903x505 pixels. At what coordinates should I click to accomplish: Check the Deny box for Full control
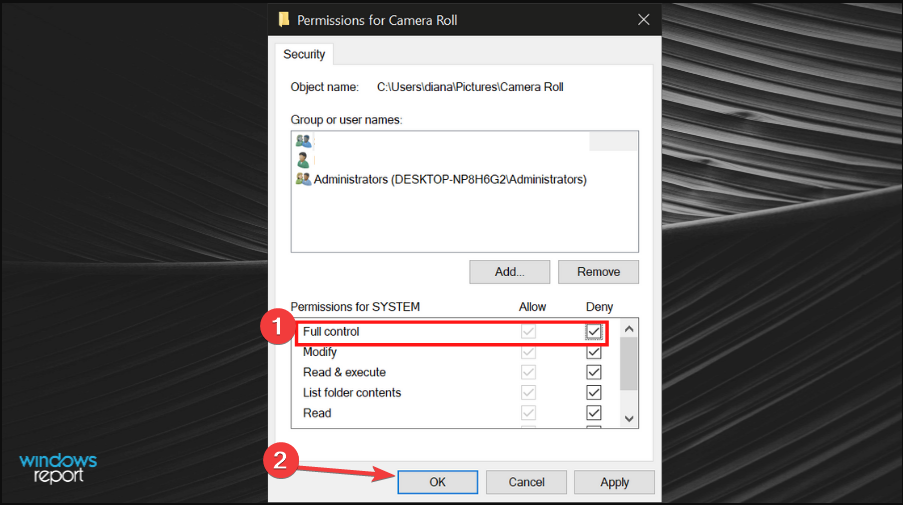[593, 332]
